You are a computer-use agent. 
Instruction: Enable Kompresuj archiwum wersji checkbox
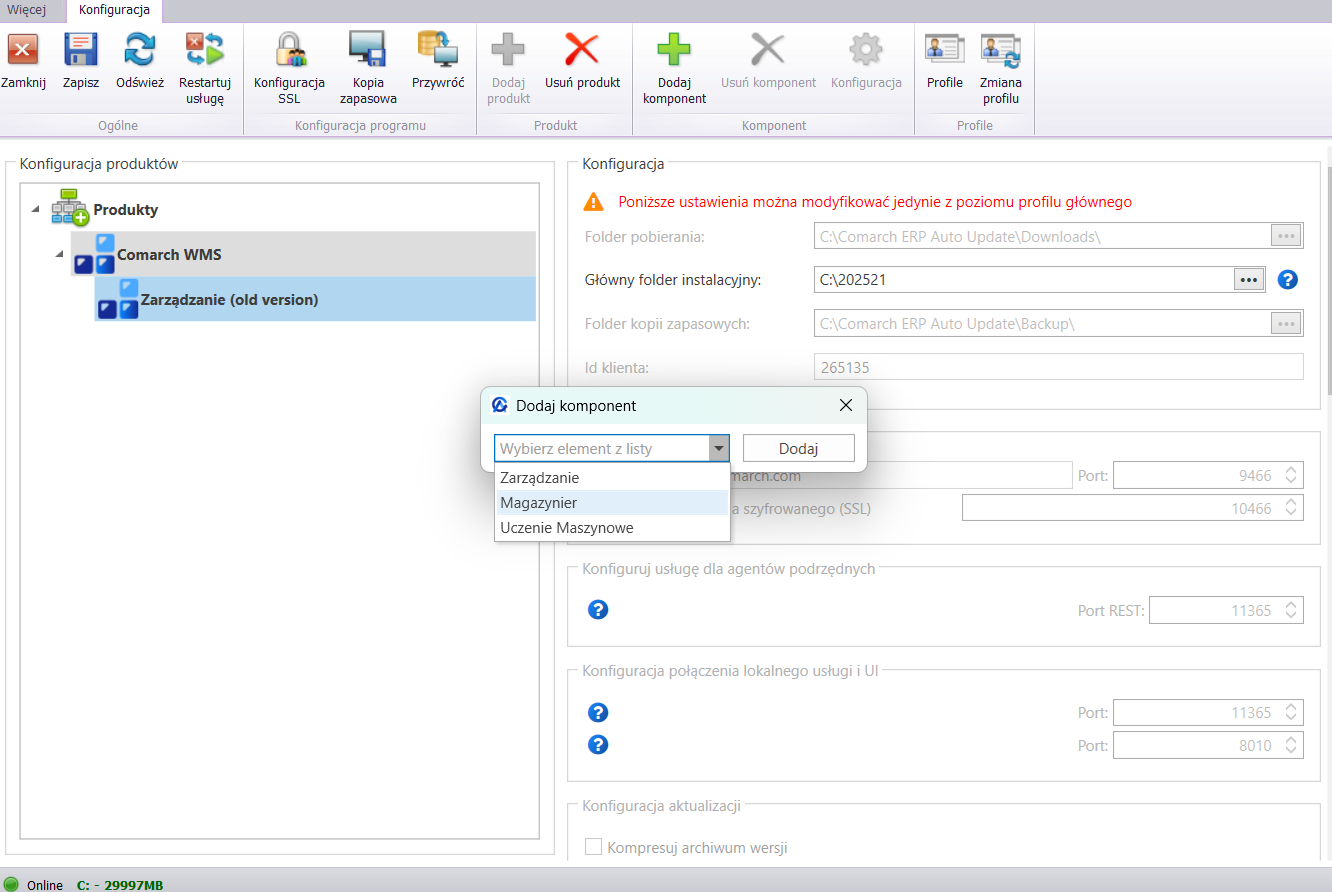pyautogui.click(x=593, y=847)
